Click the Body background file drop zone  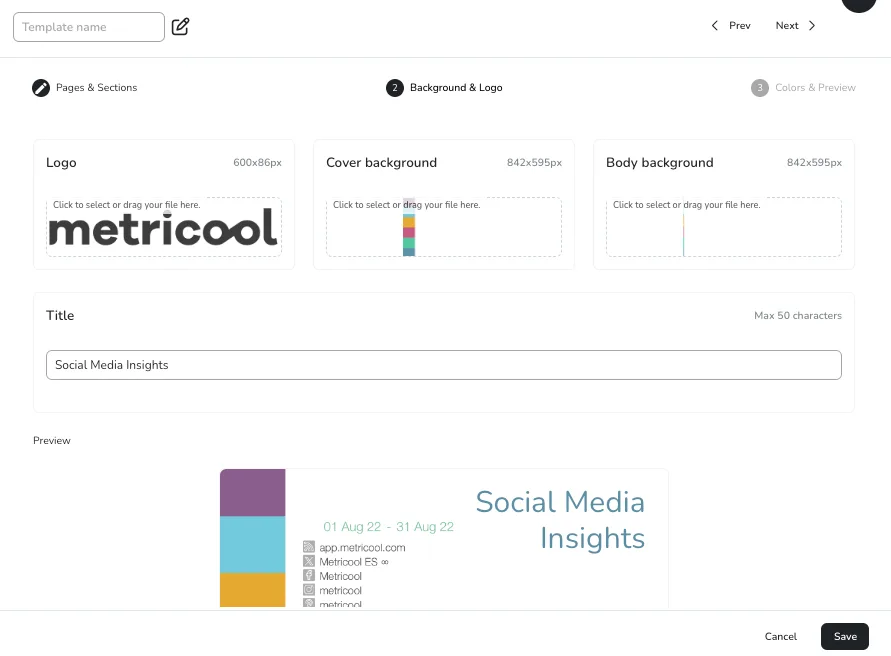723,228
